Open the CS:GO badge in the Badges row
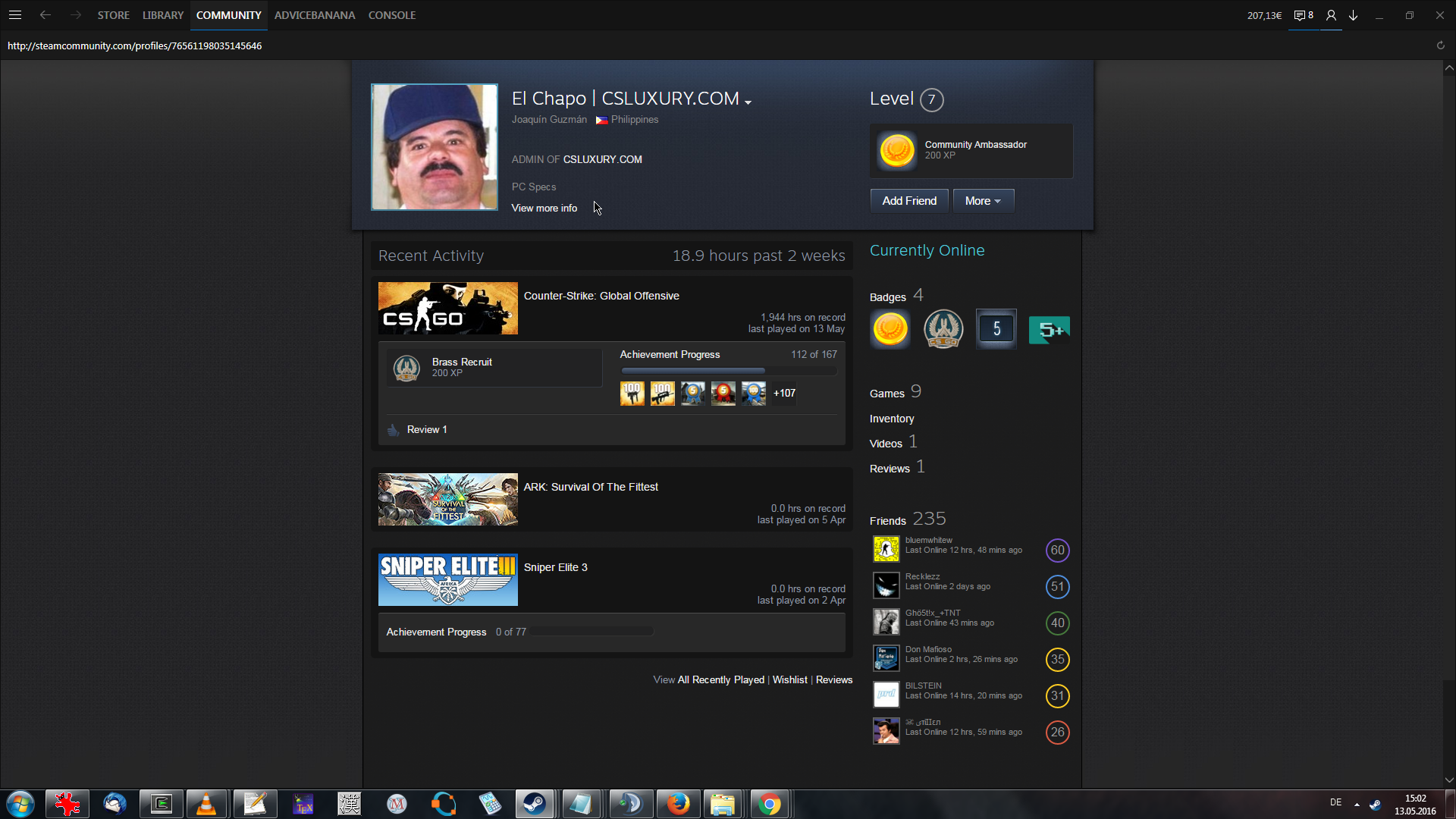Viewport: 1456px width, 819px height. pyautogui.click(x=943, y=330)
